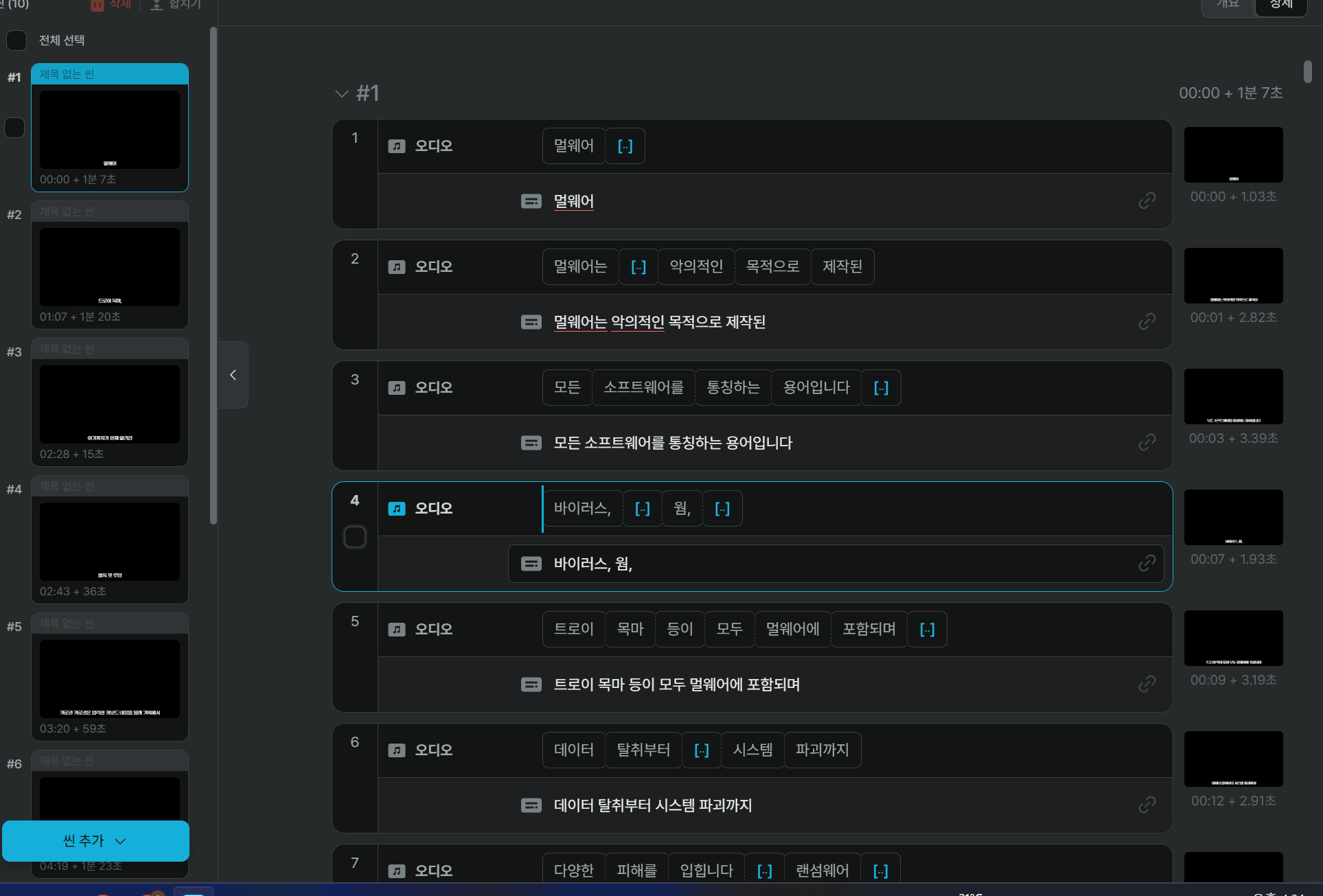Viewport: 1323px width, 896px height.
Task: Click link icon in clip 2 caption row
Action: click(x=1147, y=321)
